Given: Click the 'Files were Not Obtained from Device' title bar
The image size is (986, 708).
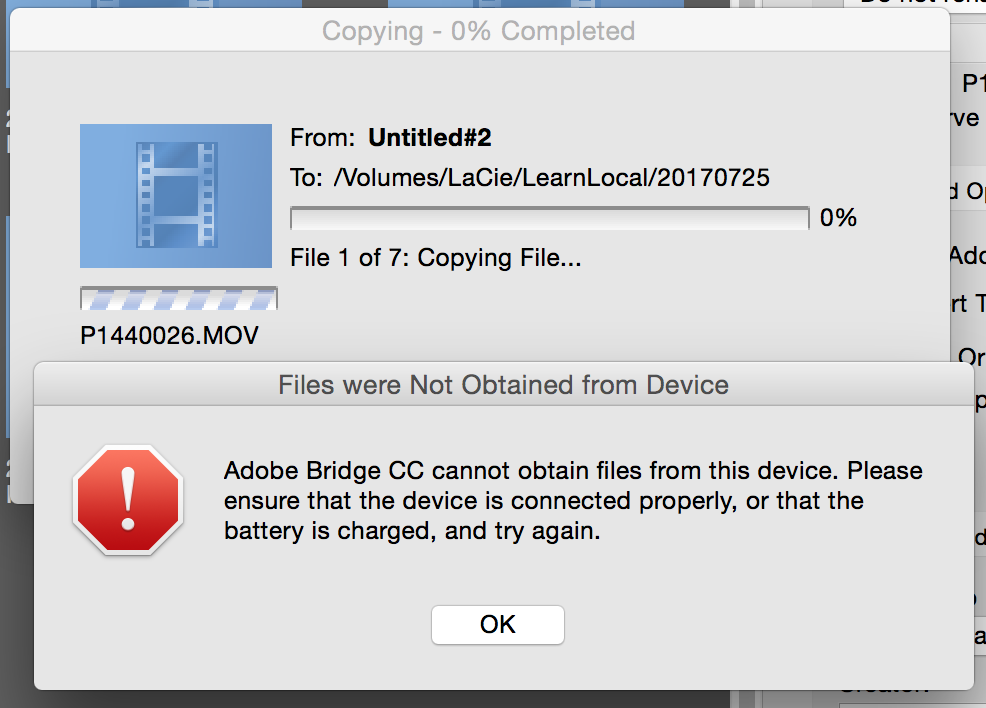Looking at the screenshot, I should point(504,384).
